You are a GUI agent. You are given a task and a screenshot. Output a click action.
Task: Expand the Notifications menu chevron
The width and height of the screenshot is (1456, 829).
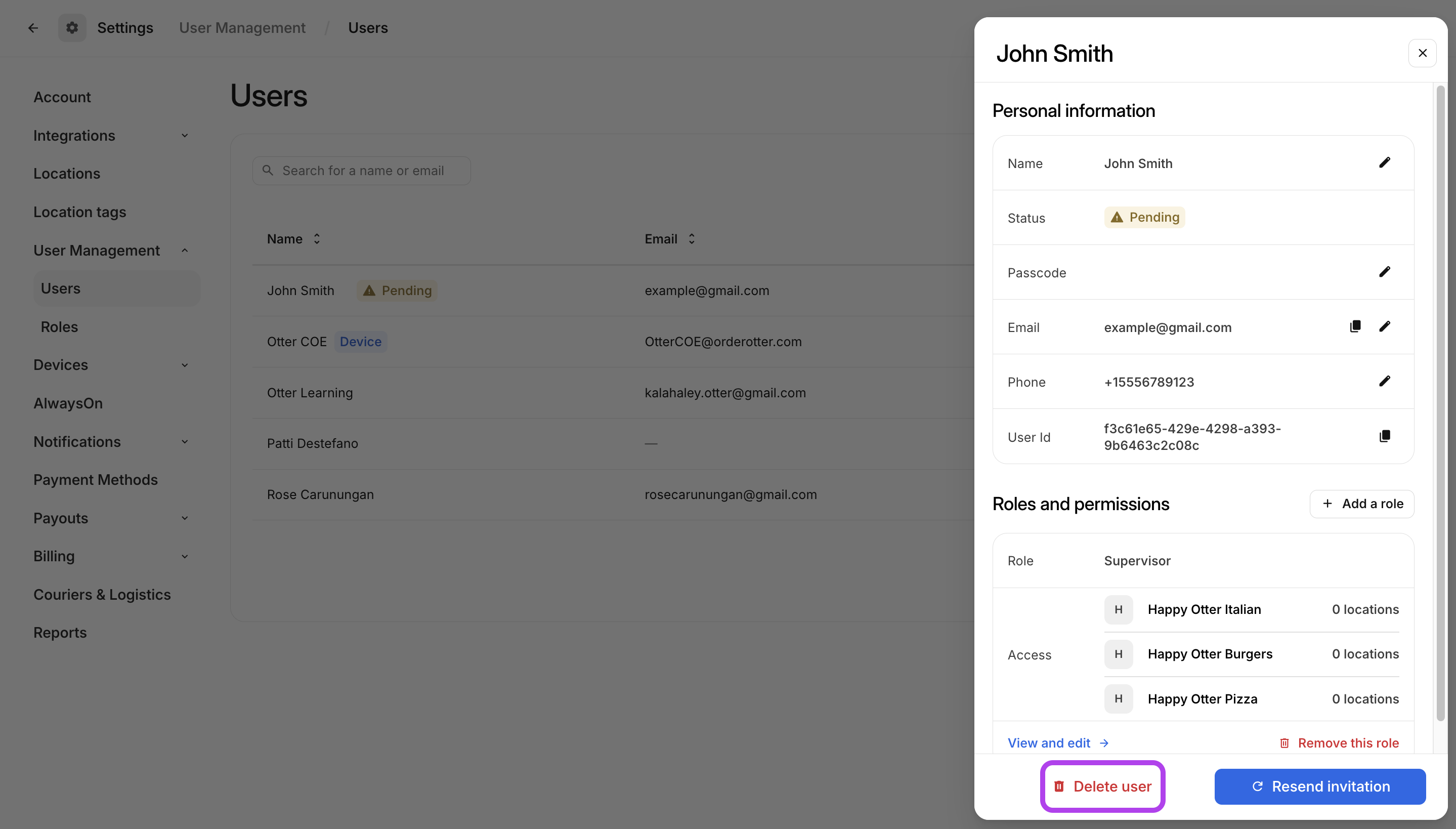coord(184,442)
